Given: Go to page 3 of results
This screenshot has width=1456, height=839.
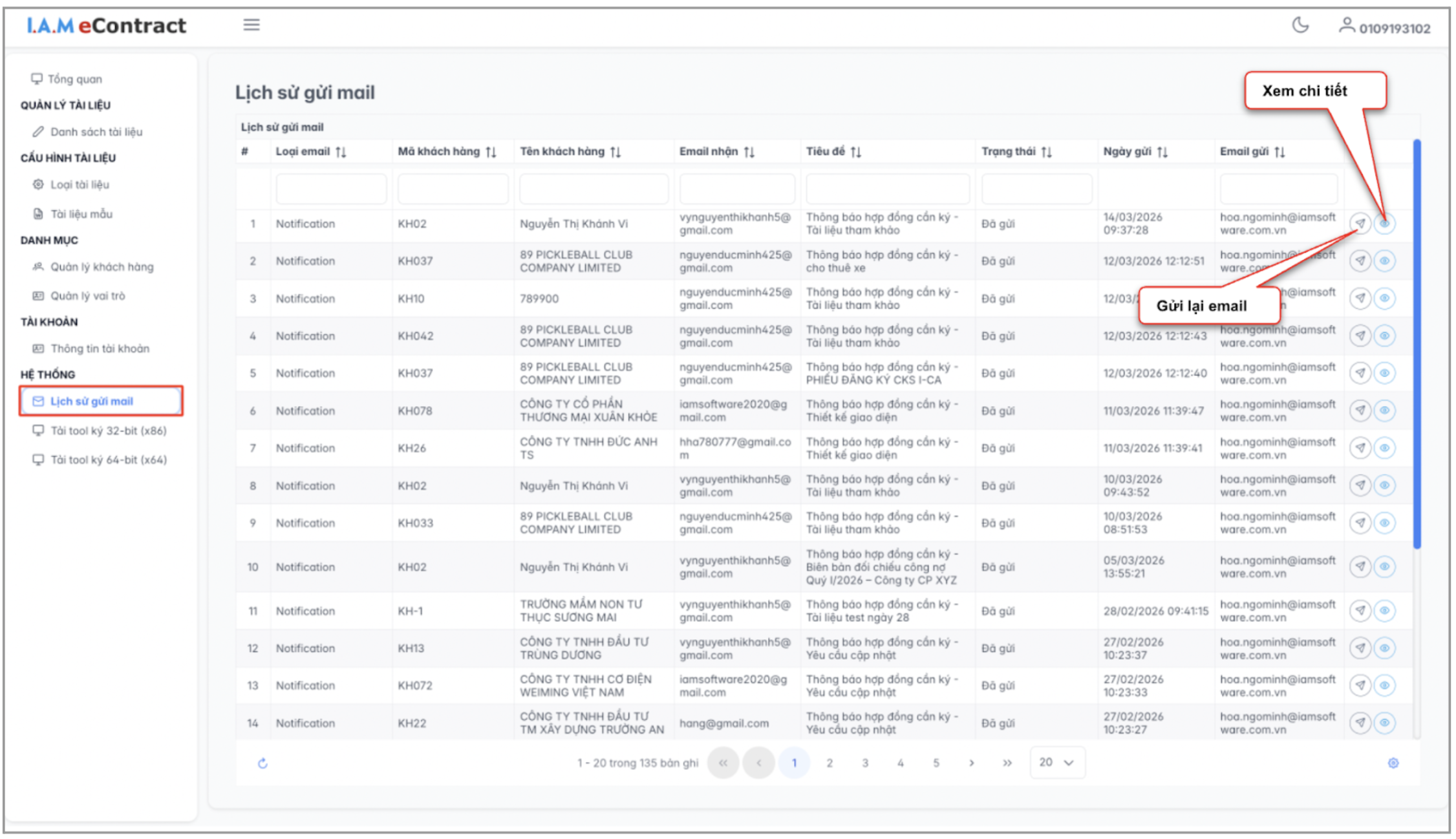Looking at the screenshot, I should click(865, 763).
